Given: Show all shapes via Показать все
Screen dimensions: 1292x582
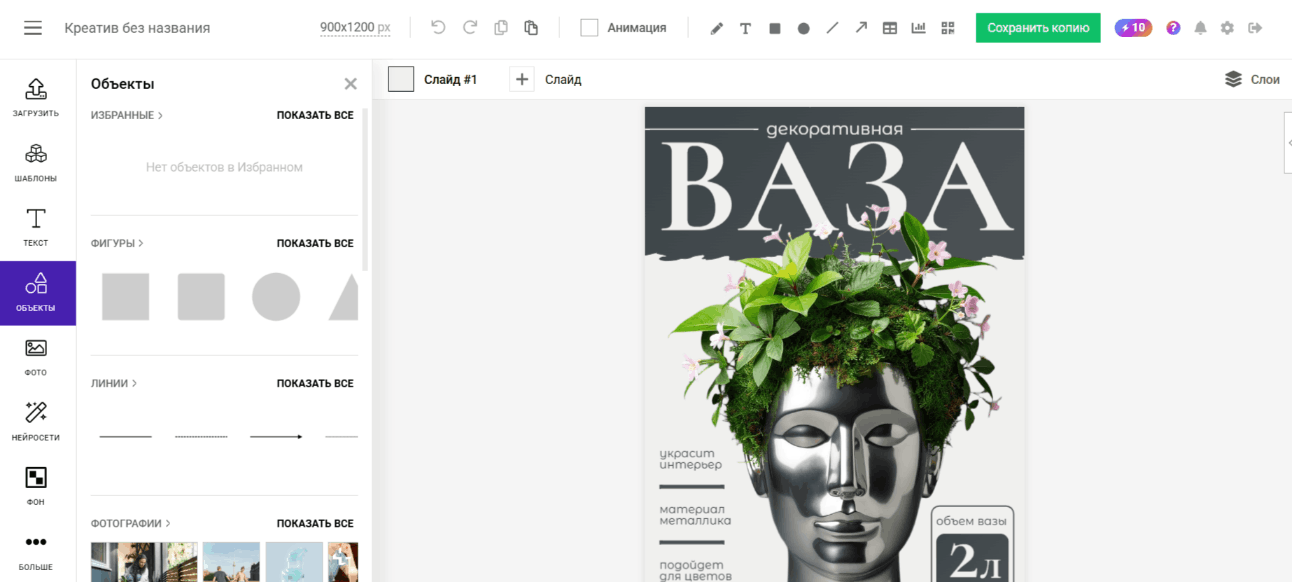Looking at the screenshot, I should point(315,243).
